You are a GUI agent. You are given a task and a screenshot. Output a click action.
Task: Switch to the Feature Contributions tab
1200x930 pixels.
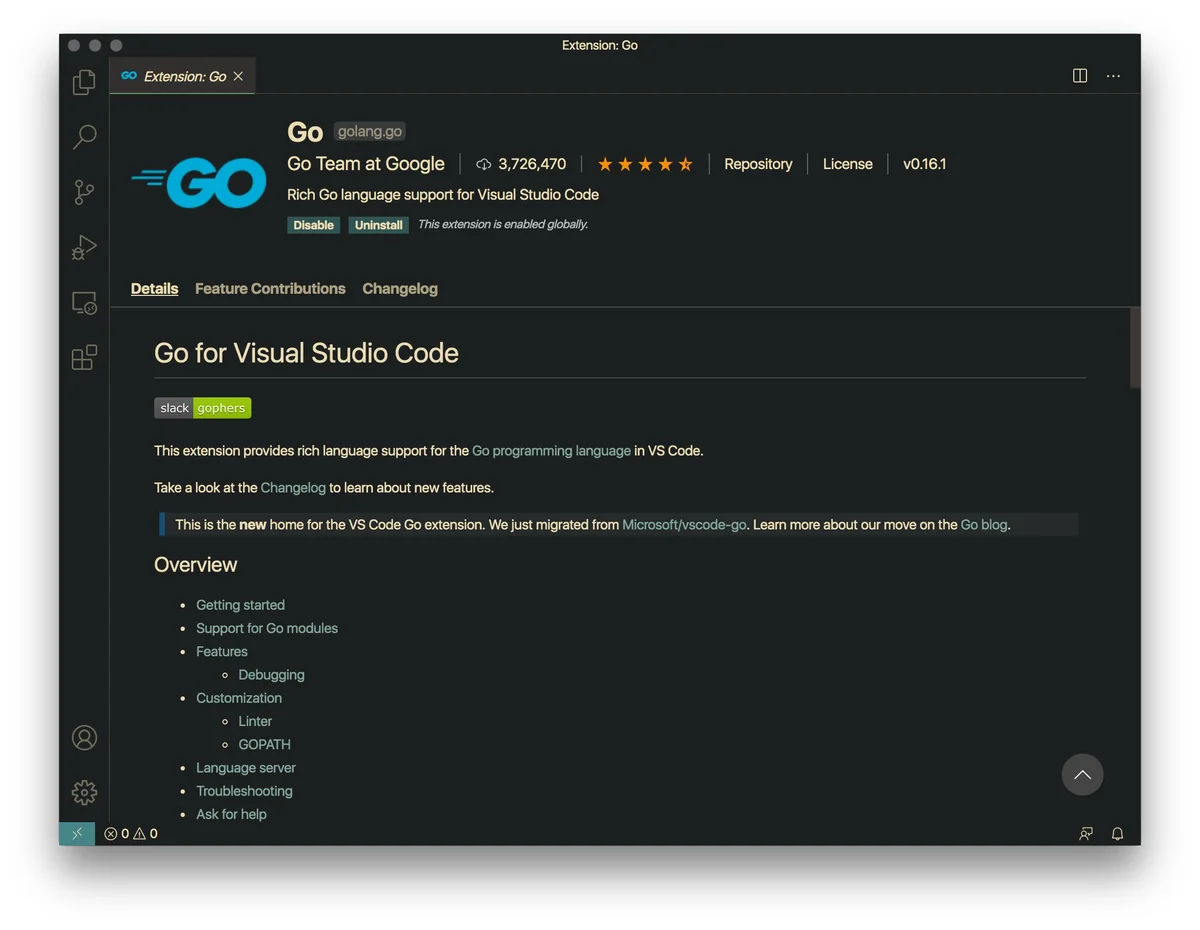[270, 289]
